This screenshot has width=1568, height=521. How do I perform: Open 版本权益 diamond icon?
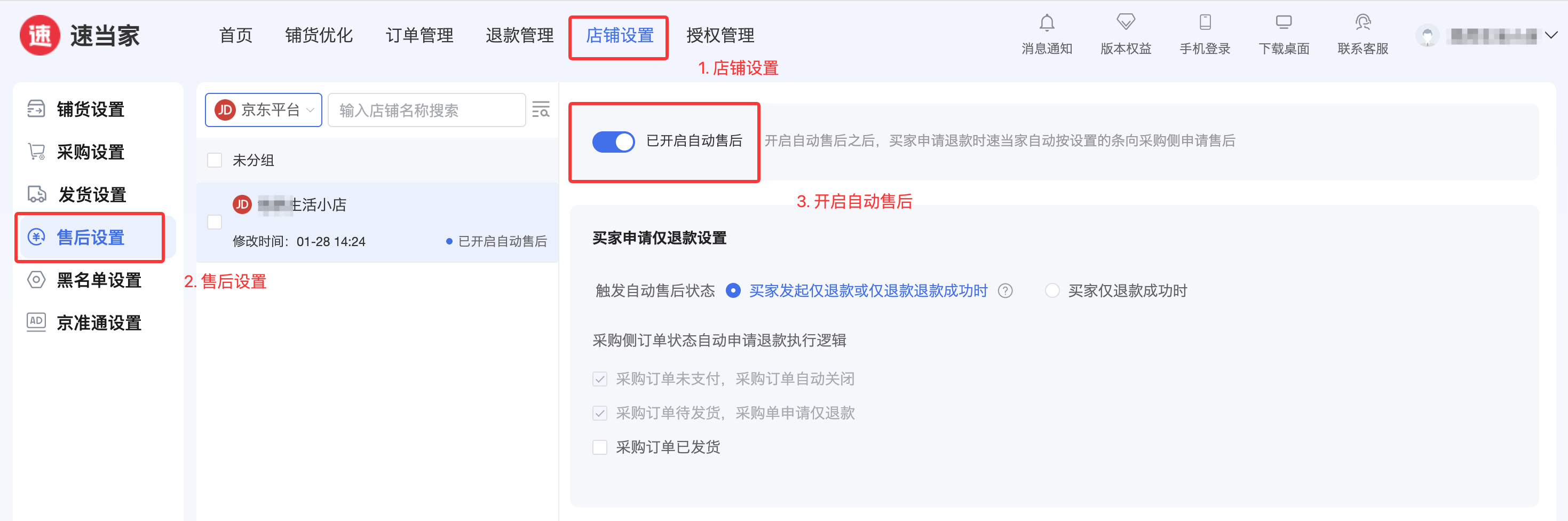(1126, 23)
